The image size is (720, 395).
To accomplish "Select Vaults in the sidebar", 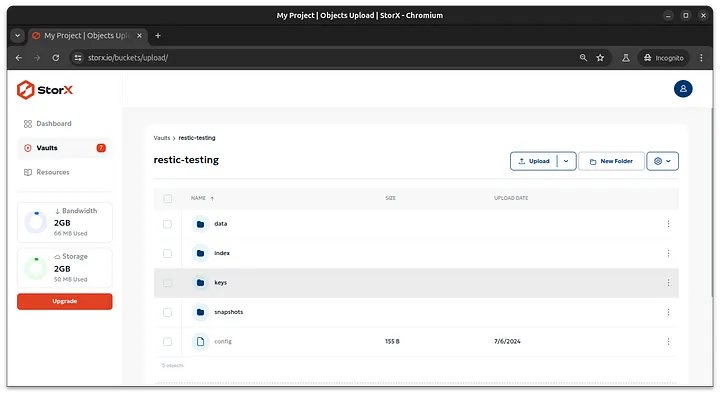I will [65, 148].
